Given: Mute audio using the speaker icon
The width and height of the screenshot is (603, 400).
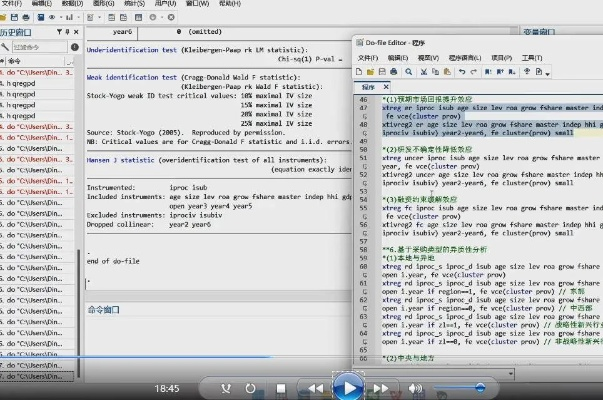Looking at the screenshot, I should [414, 388].
